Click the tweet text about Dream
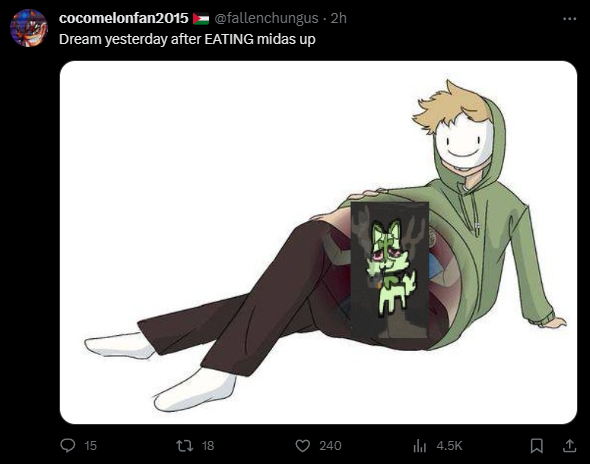Viewport: 590px width, 464px height. [187, 39]
